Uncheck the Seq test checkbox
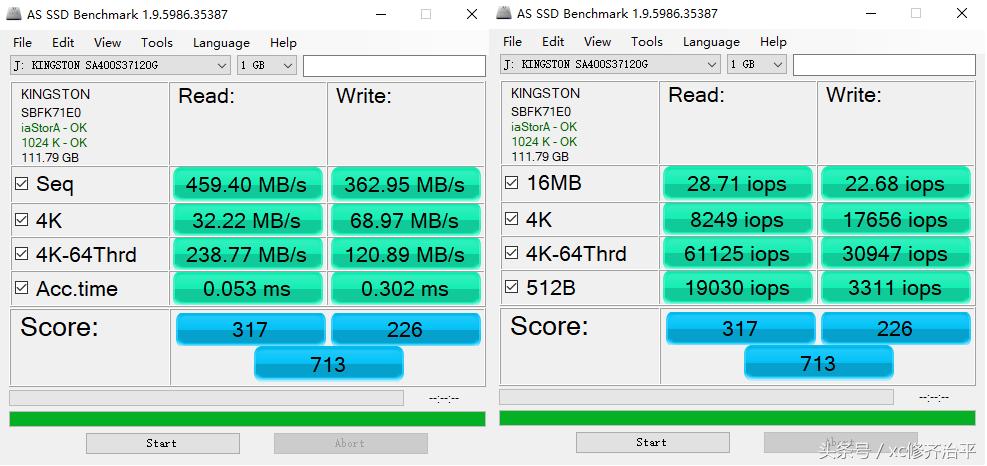 click(21, 184)
